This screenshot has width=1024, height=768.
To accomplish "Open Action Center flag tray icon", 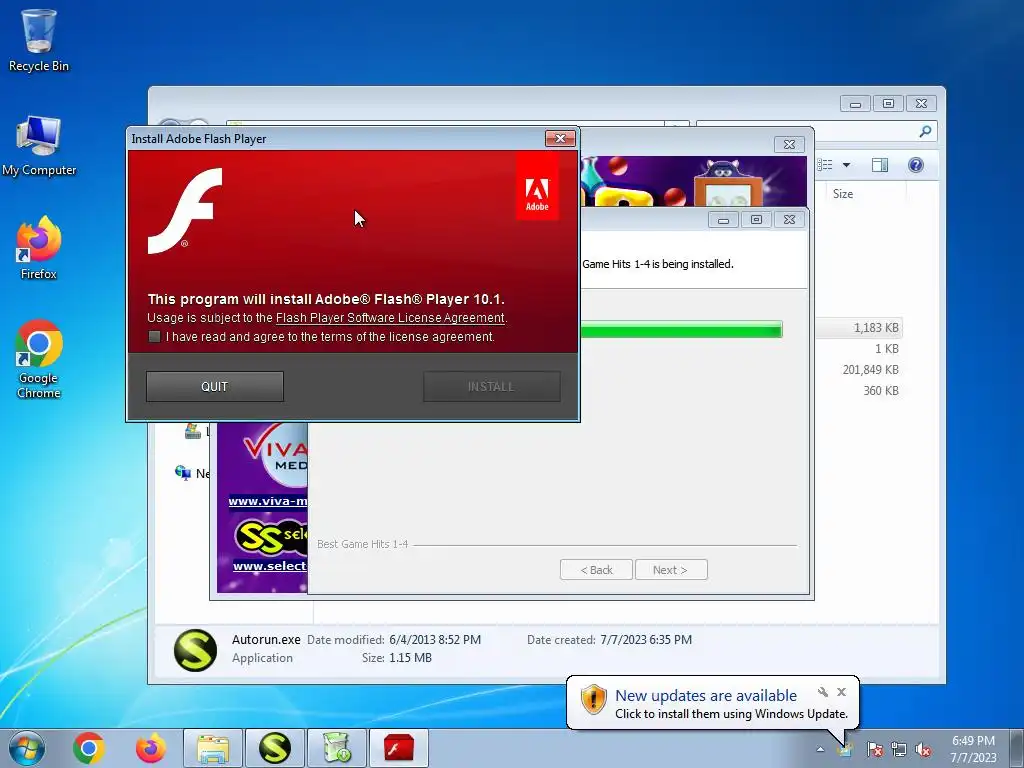I will [874, 749].
